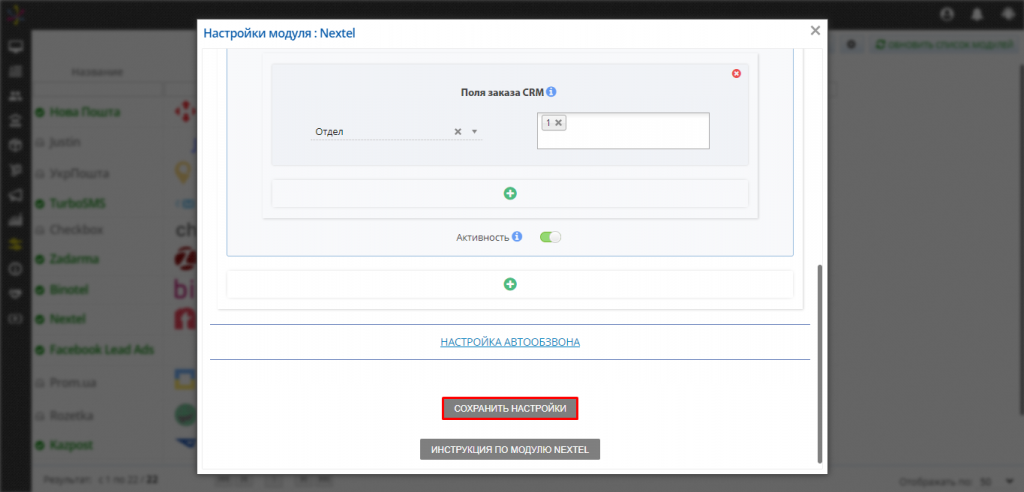Viewport: 1024px width, 492px height.
Task: Click the app logo in top-left corner
Action: [x=14, y=13]
